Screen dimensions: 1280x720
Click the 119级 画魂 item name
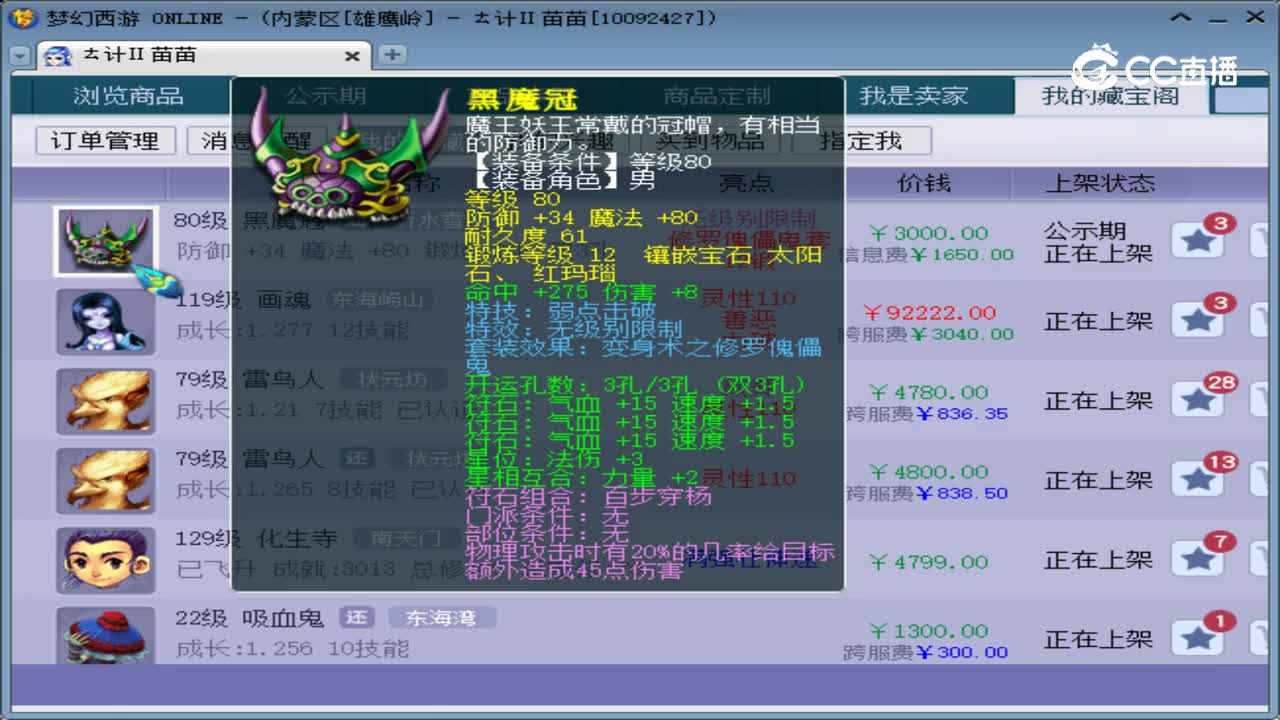(243, 300)
